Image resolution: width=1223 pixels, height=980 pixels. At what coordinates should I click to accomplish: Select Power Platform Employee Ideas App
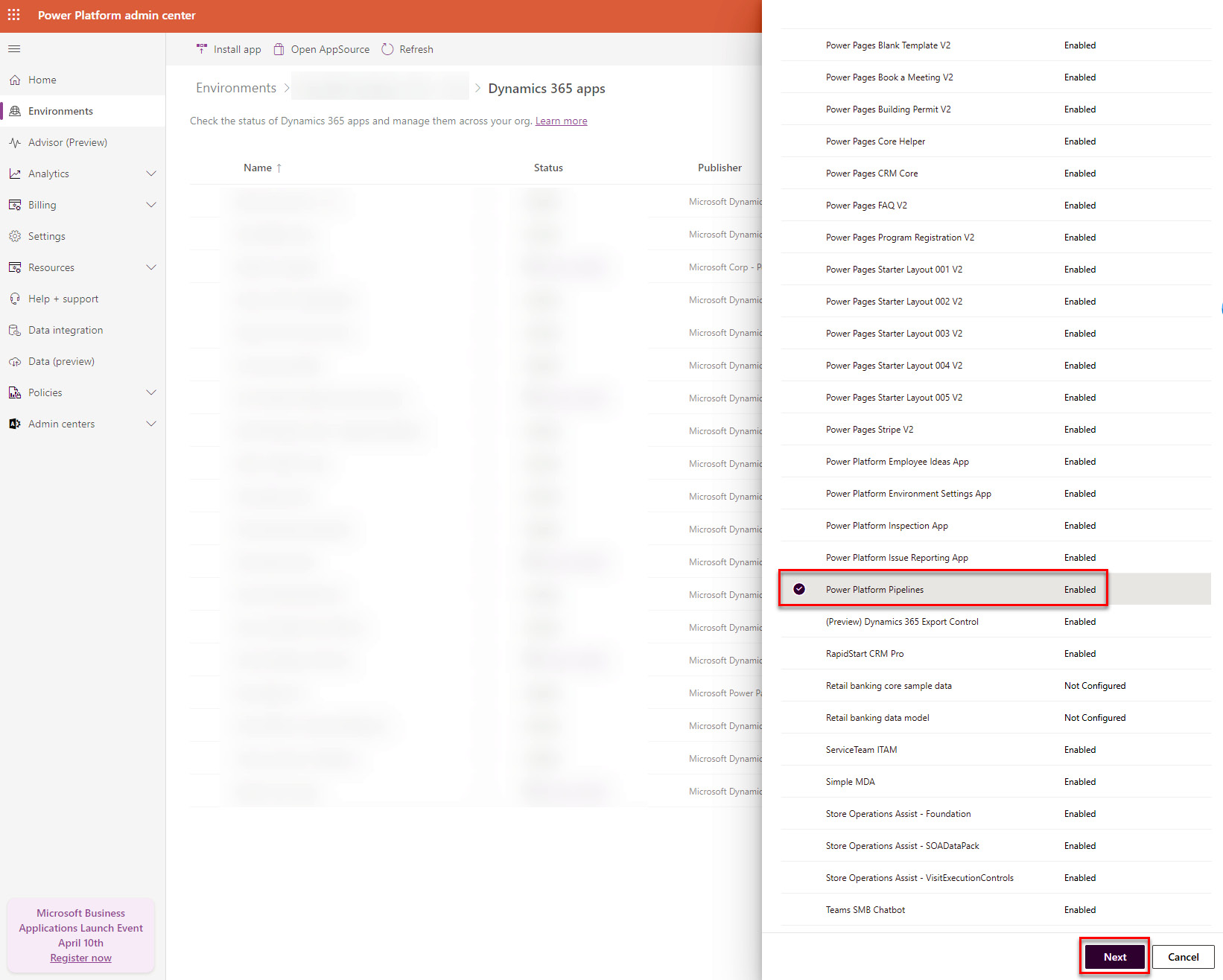(x=996, y=462)
